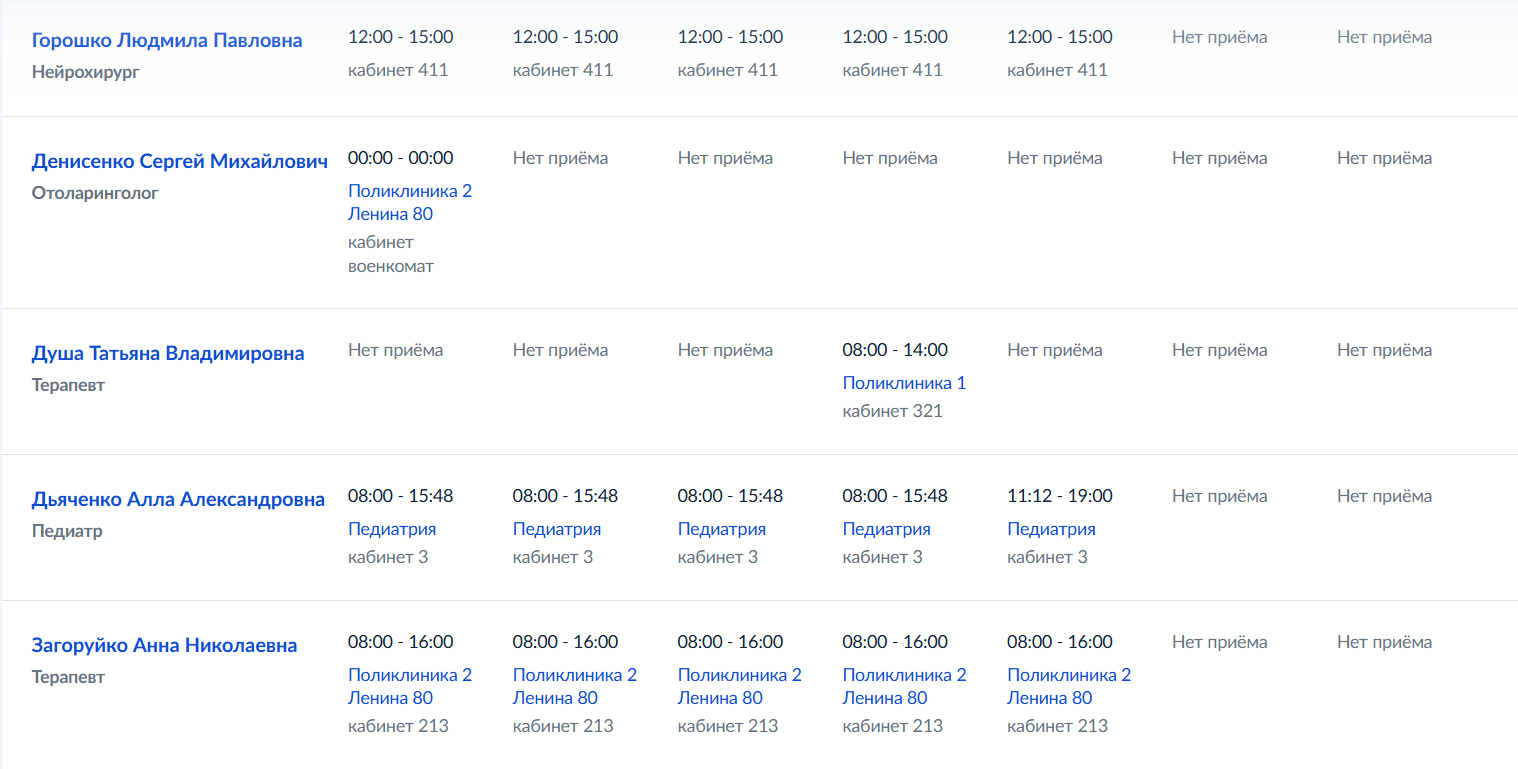Select 08:00 - 14:00 slot for Душа

click(895, 350)
